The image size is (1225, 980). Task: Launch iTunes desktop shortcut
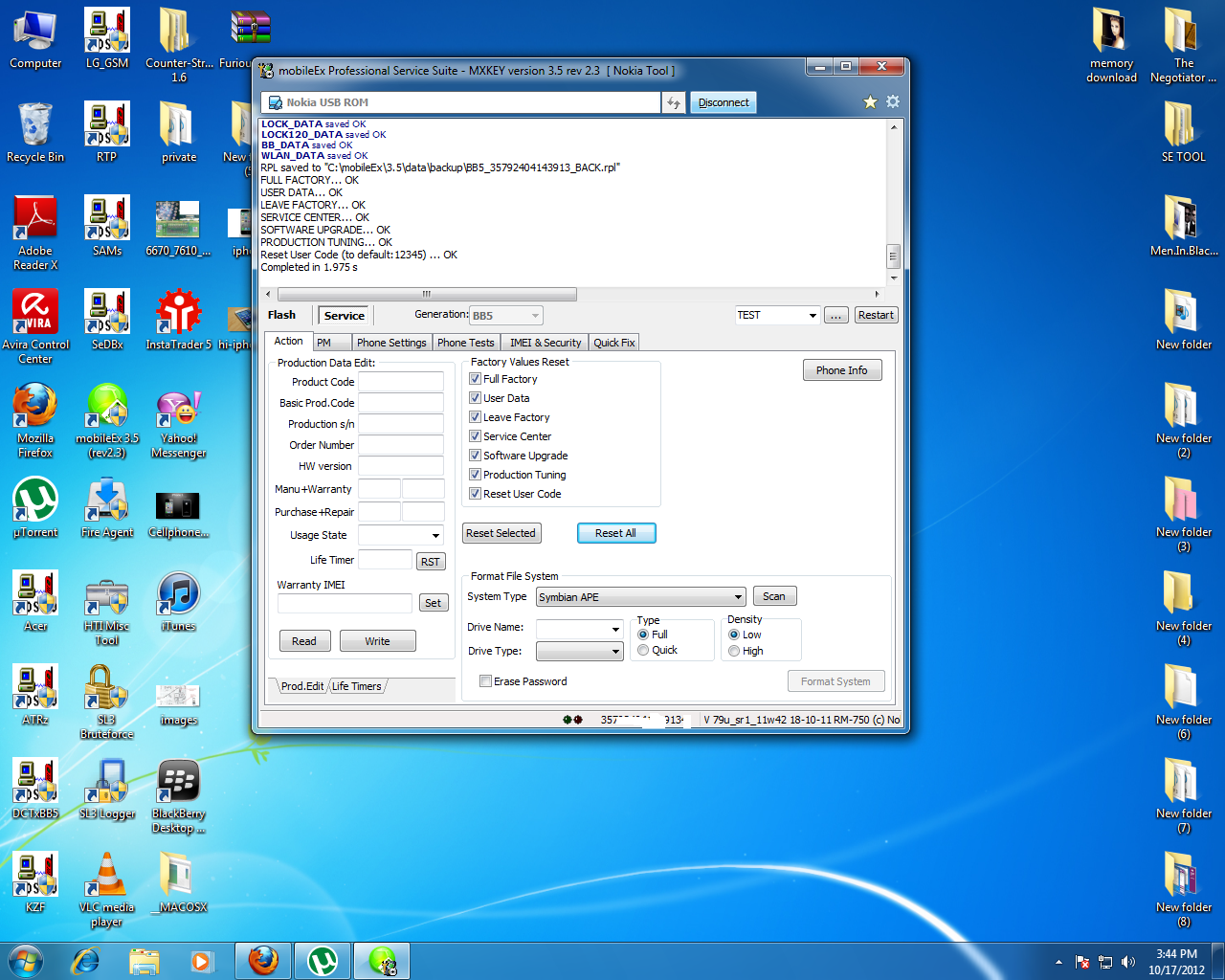pyautogui.click(x=179, y=602)
